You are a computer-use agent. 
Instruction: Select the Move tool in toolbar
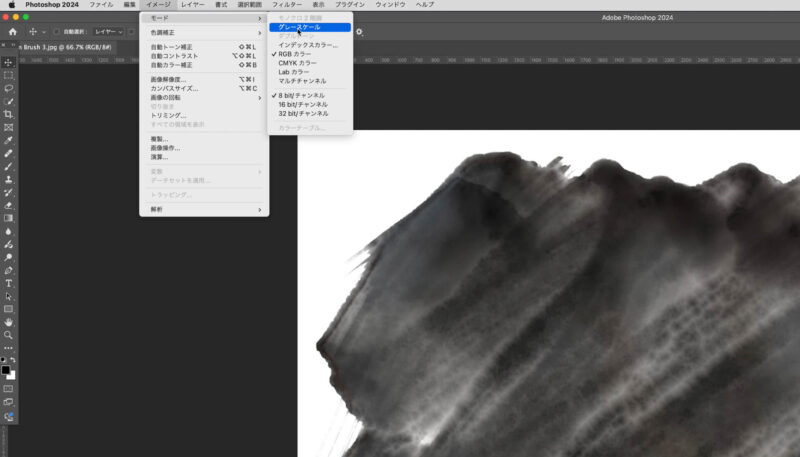coord(9,62)
